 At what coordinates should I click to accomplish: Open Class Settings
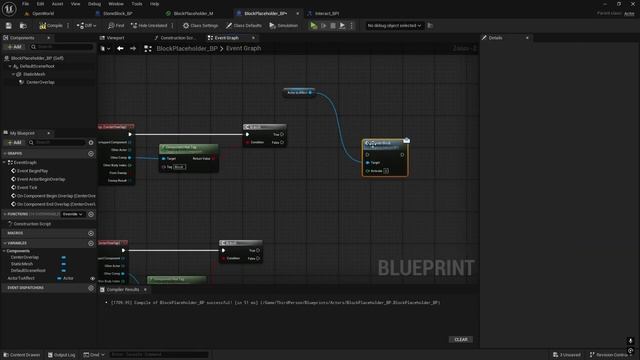tap(200, 26)
